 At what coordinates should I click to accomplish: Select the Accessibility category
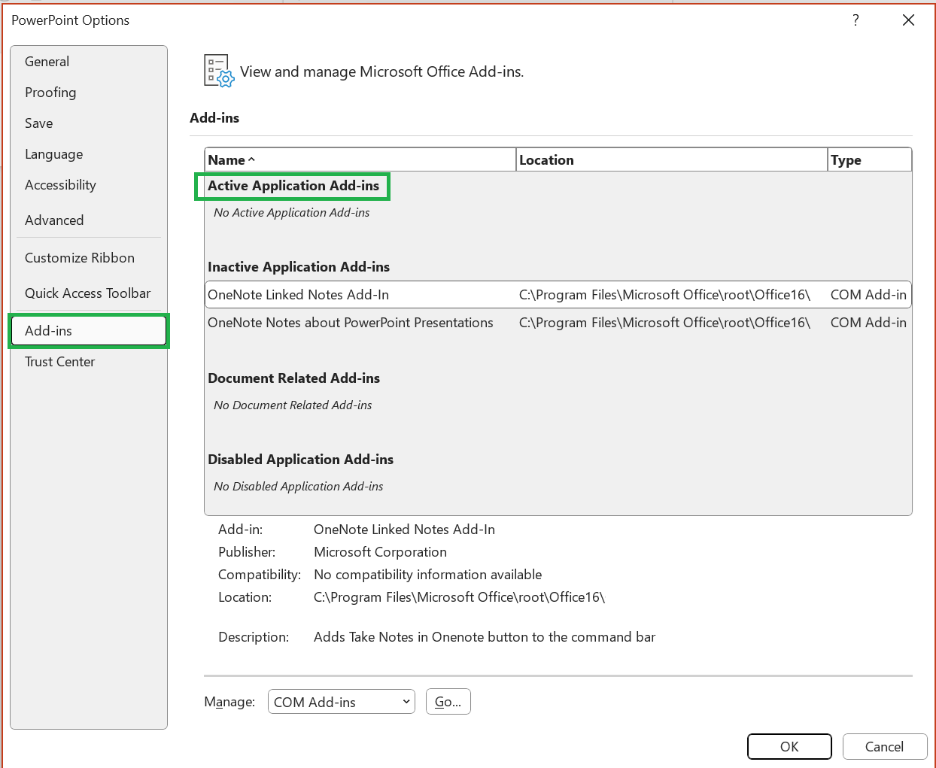[x=60, y=185]
